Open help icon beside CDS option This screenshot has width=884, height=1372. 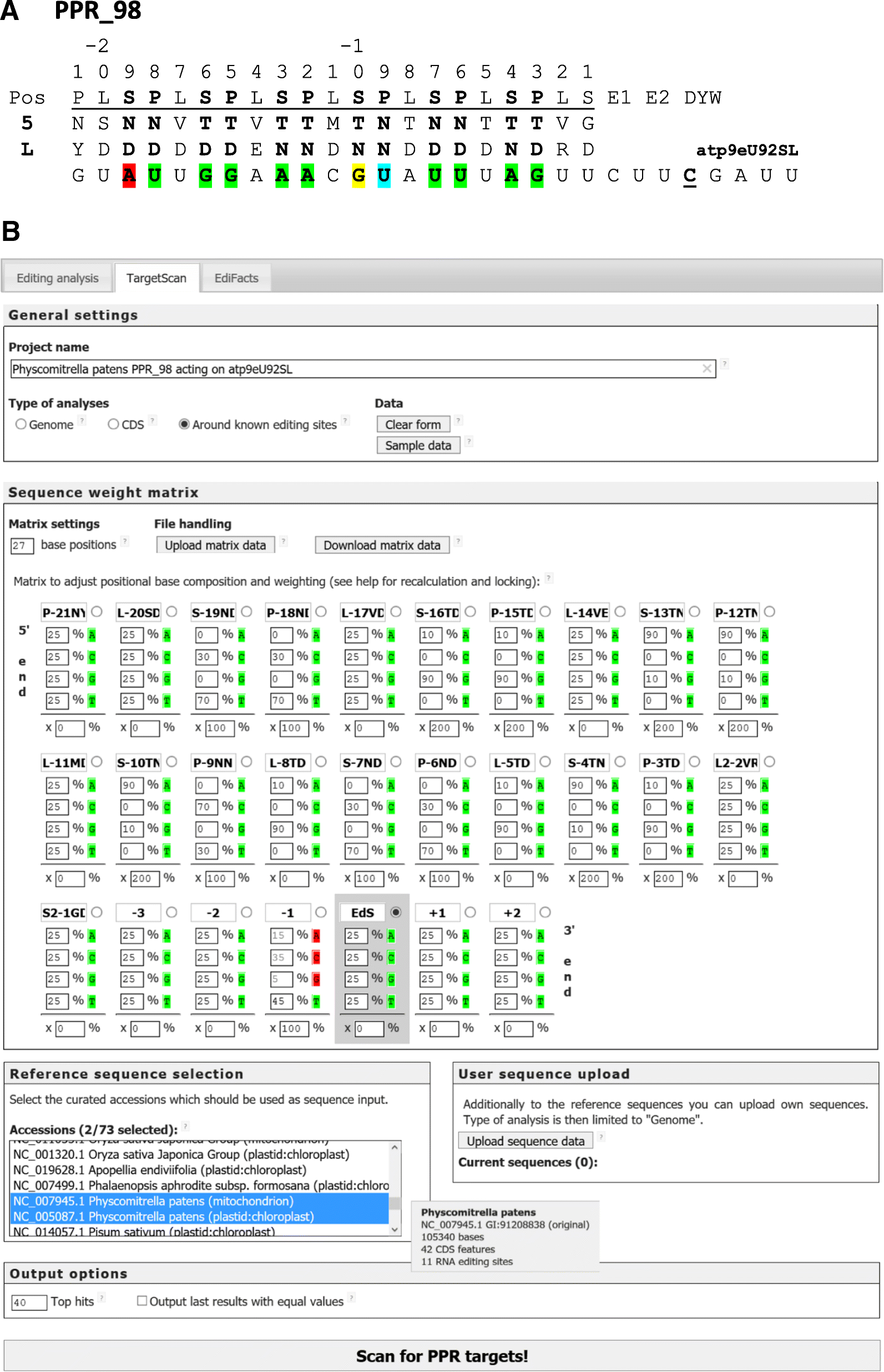(153, 421)
